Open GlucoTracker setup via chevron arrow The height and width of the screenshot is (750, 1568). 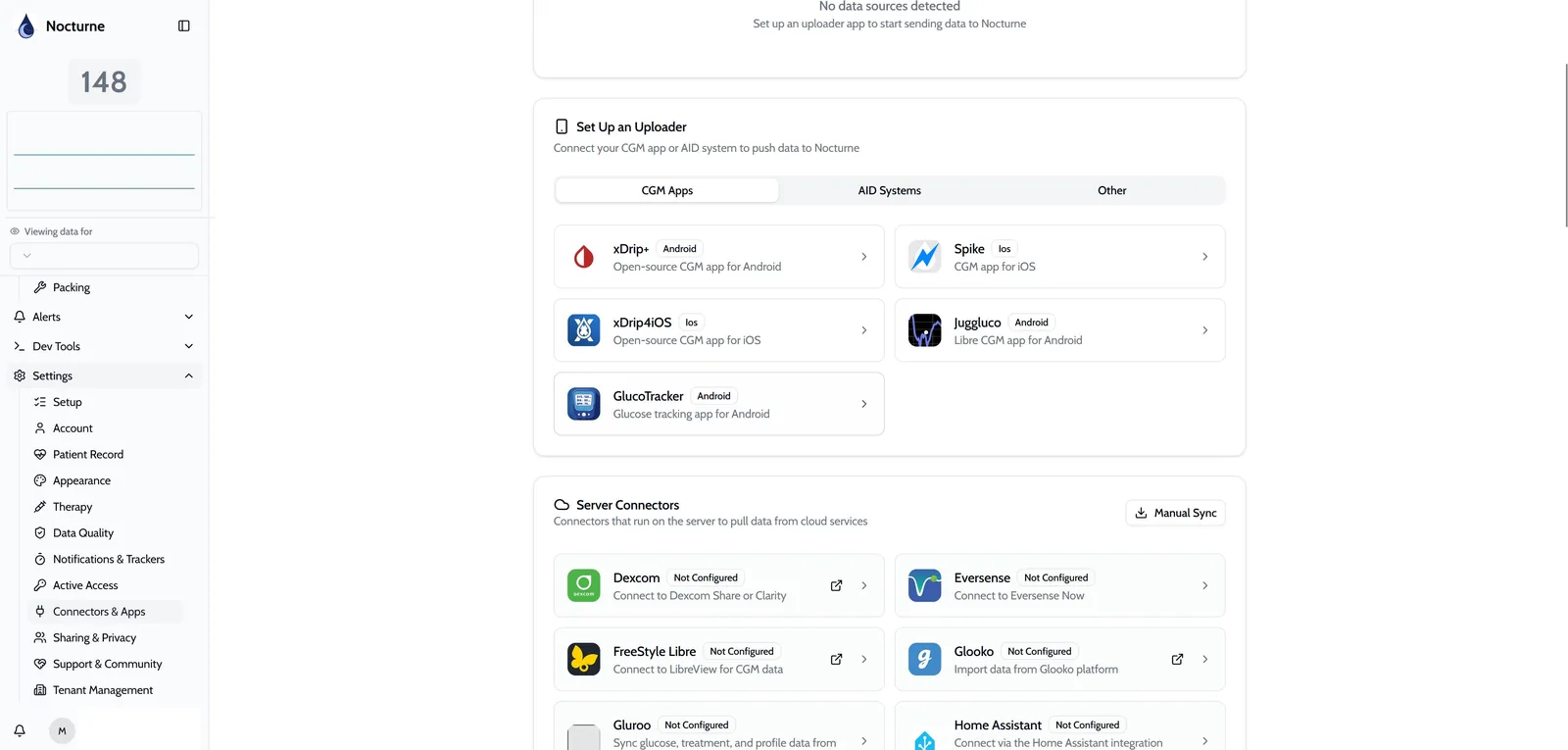(x=864, y=404)
